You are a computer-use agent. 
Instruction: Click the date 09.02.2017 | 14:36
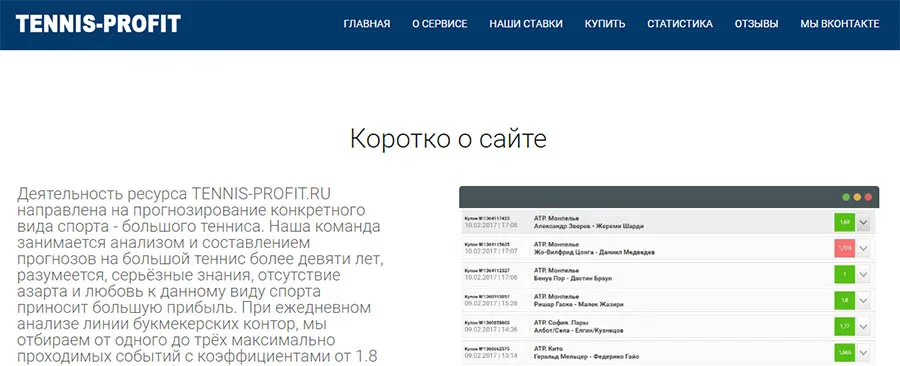[x=491, y=329]
